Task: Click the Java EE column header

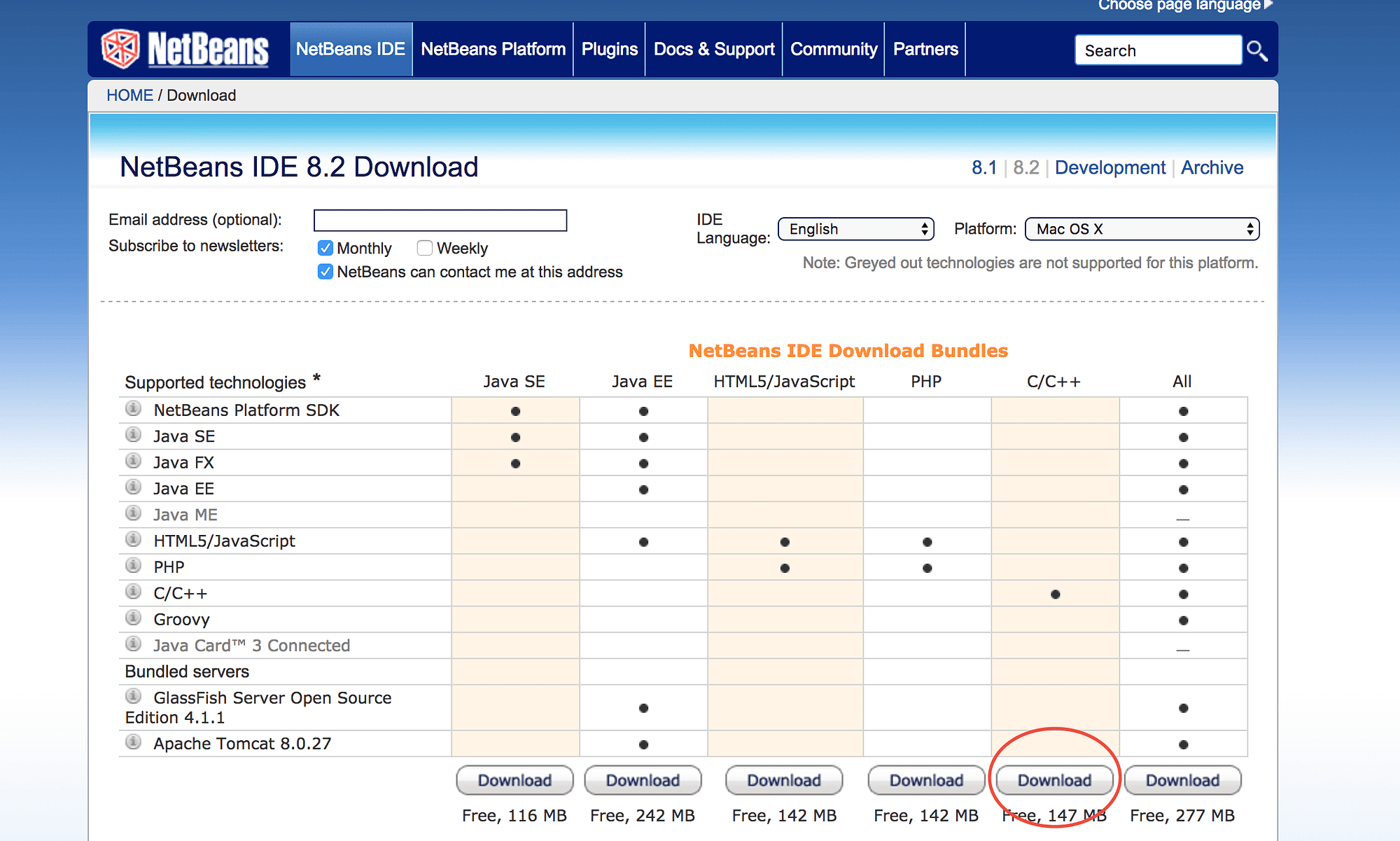Action: (x=642, y=382)
